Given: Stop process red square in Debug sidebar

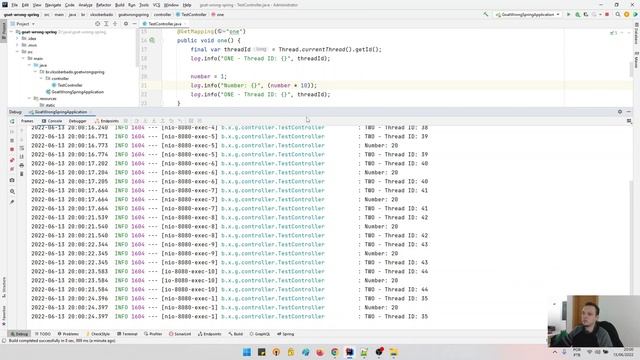Looking at the screenshot, I should click(x=12, y=149).
